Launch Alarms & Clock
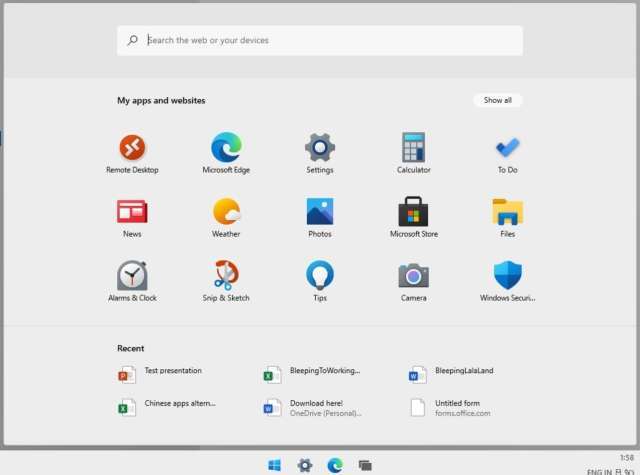This screenshot has width=640, height=475. point(132,282)
